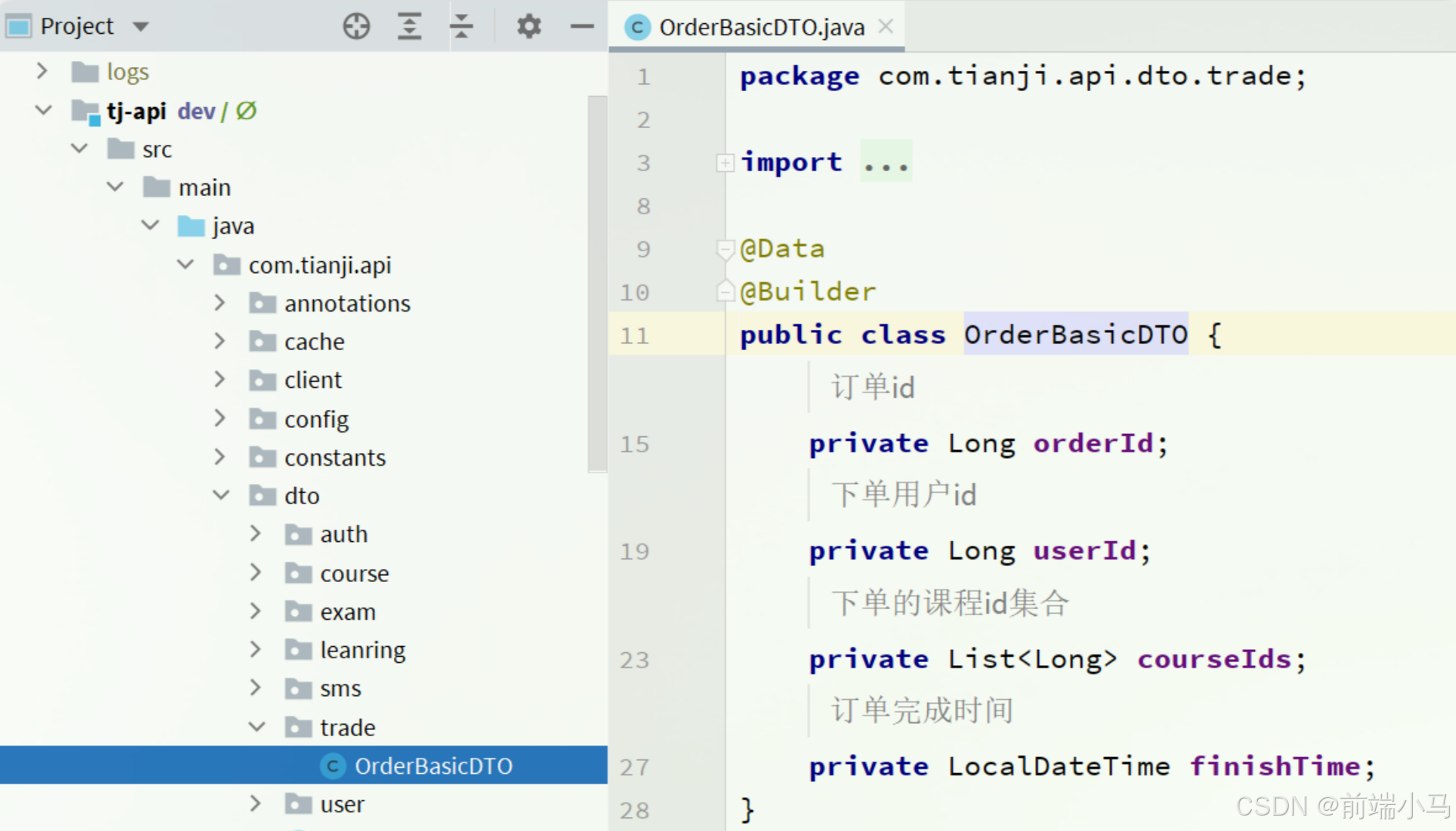Expand the course package
1456x831 pixels.
[256, 572]
